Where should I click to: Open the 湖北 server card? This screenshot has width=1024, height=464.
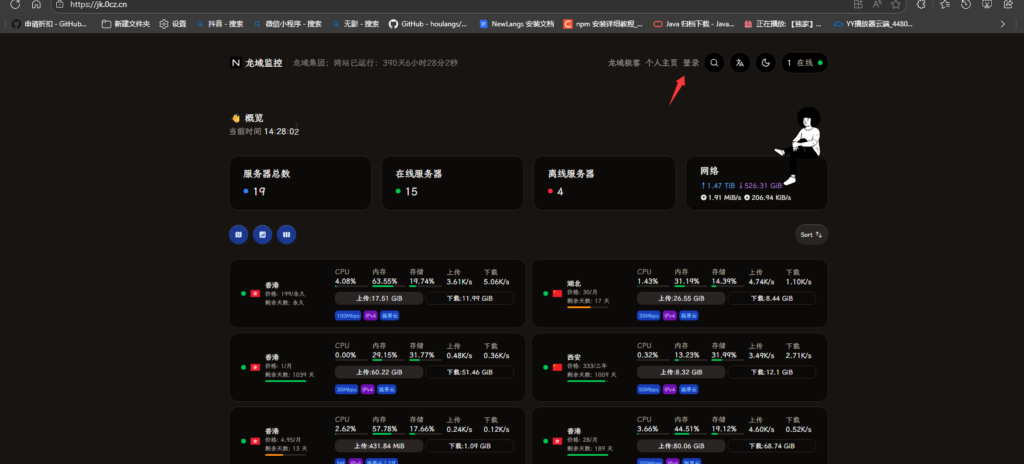[x=680, y=293]
